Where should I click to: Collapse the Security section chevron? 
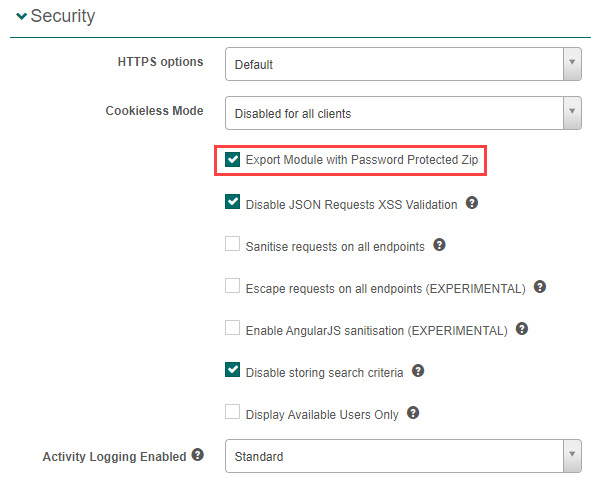pos(22,16)
